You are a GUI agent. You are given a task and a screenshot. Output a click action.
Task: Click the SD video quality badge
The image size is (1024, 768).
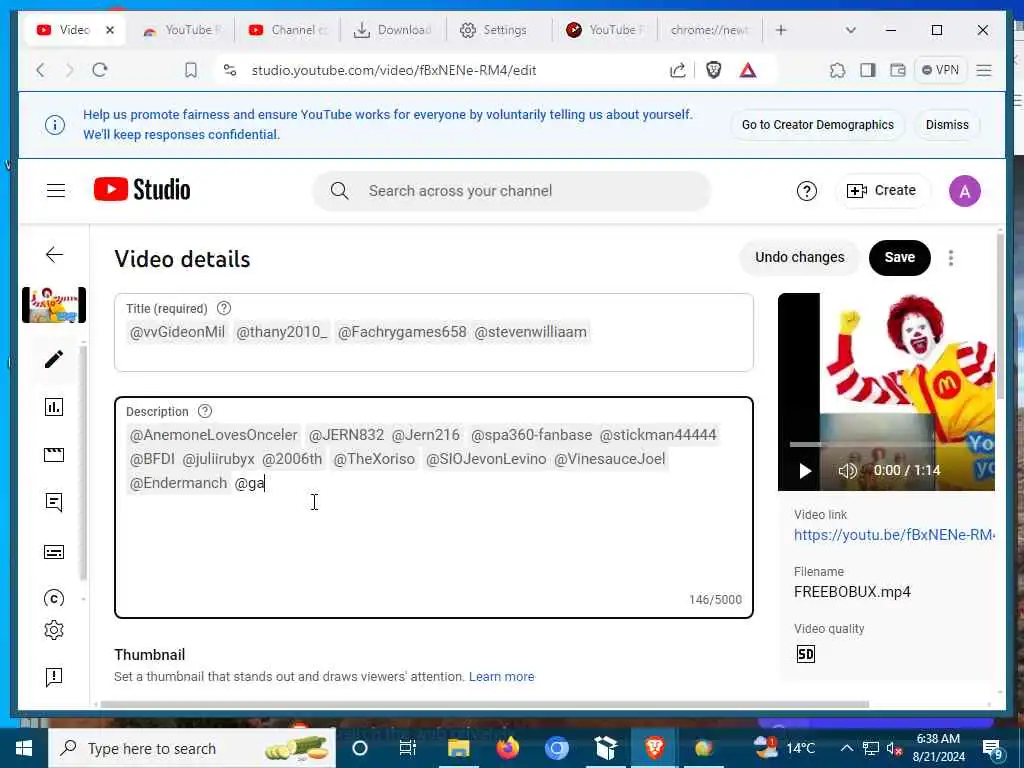[x=806, y=654]
